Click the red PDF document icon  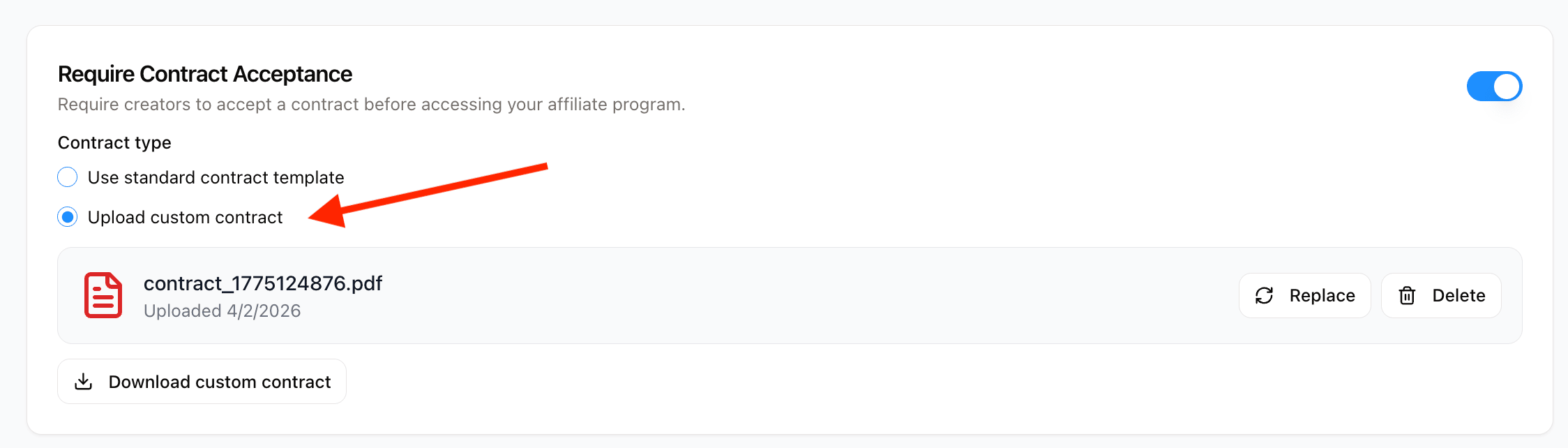tap(103, 295)
